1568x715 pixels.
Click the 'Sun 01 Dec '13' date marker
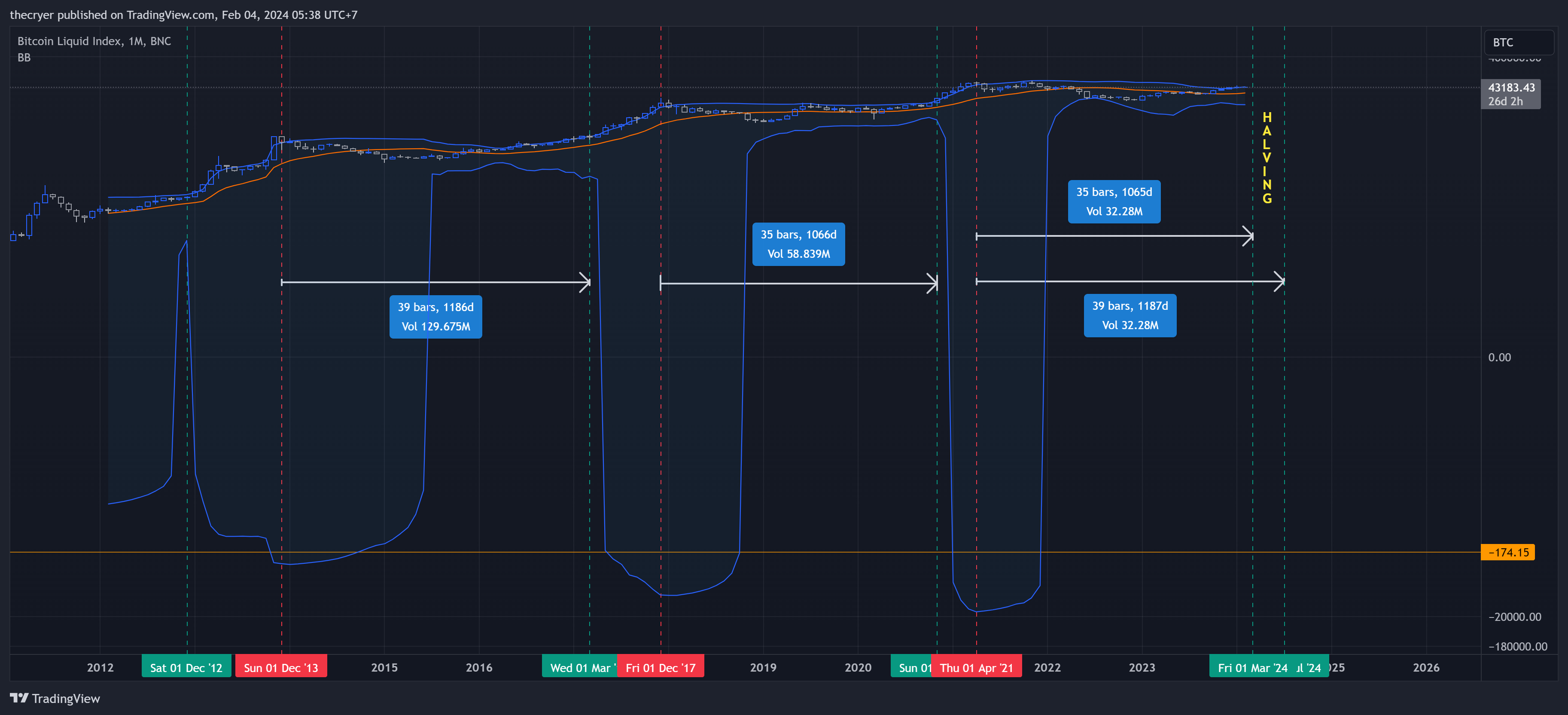click(x=281, y=667)
